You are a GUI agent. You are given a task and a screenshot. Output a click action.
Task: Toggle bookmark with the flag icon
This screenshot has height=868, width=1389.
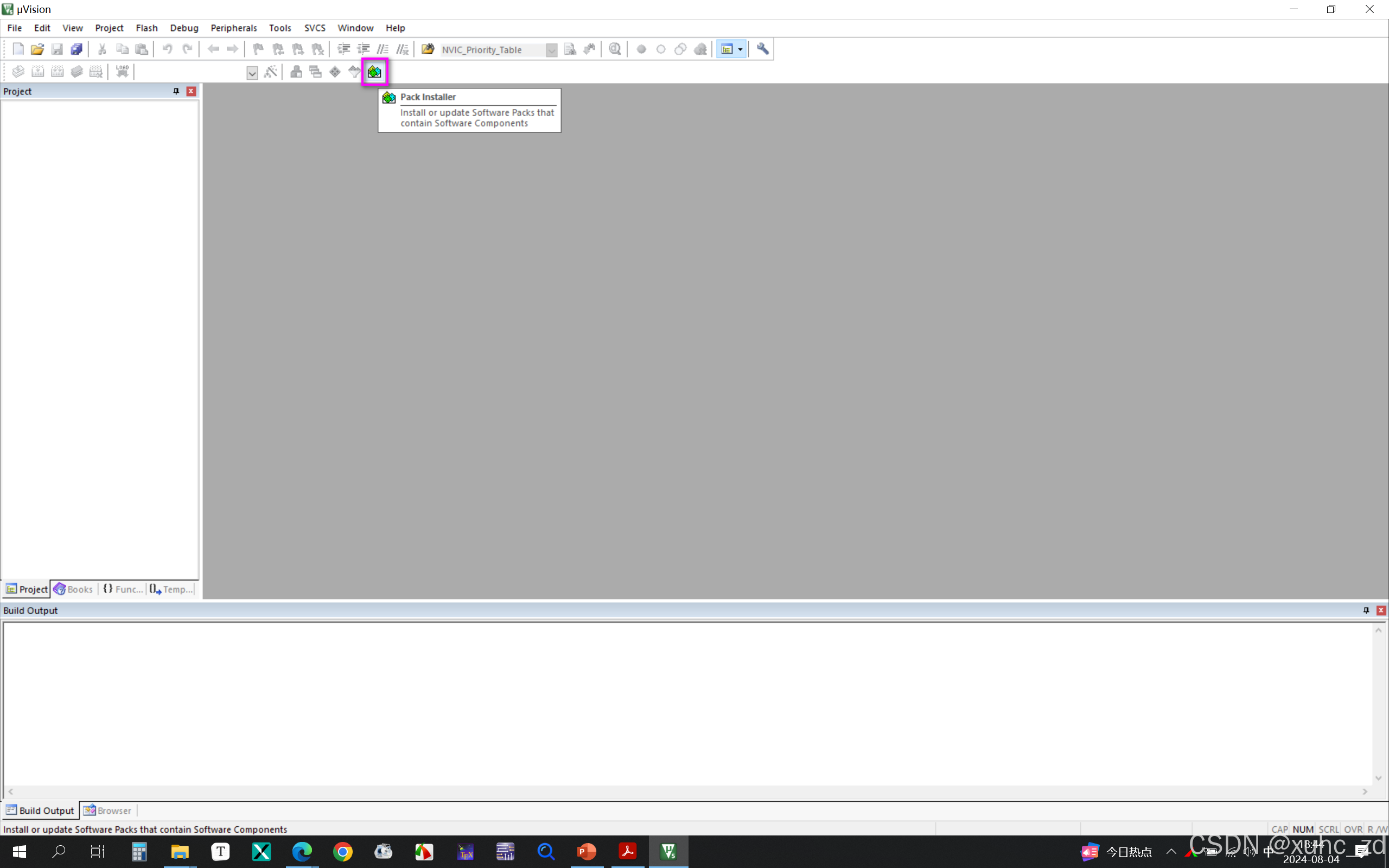point(258,49)
